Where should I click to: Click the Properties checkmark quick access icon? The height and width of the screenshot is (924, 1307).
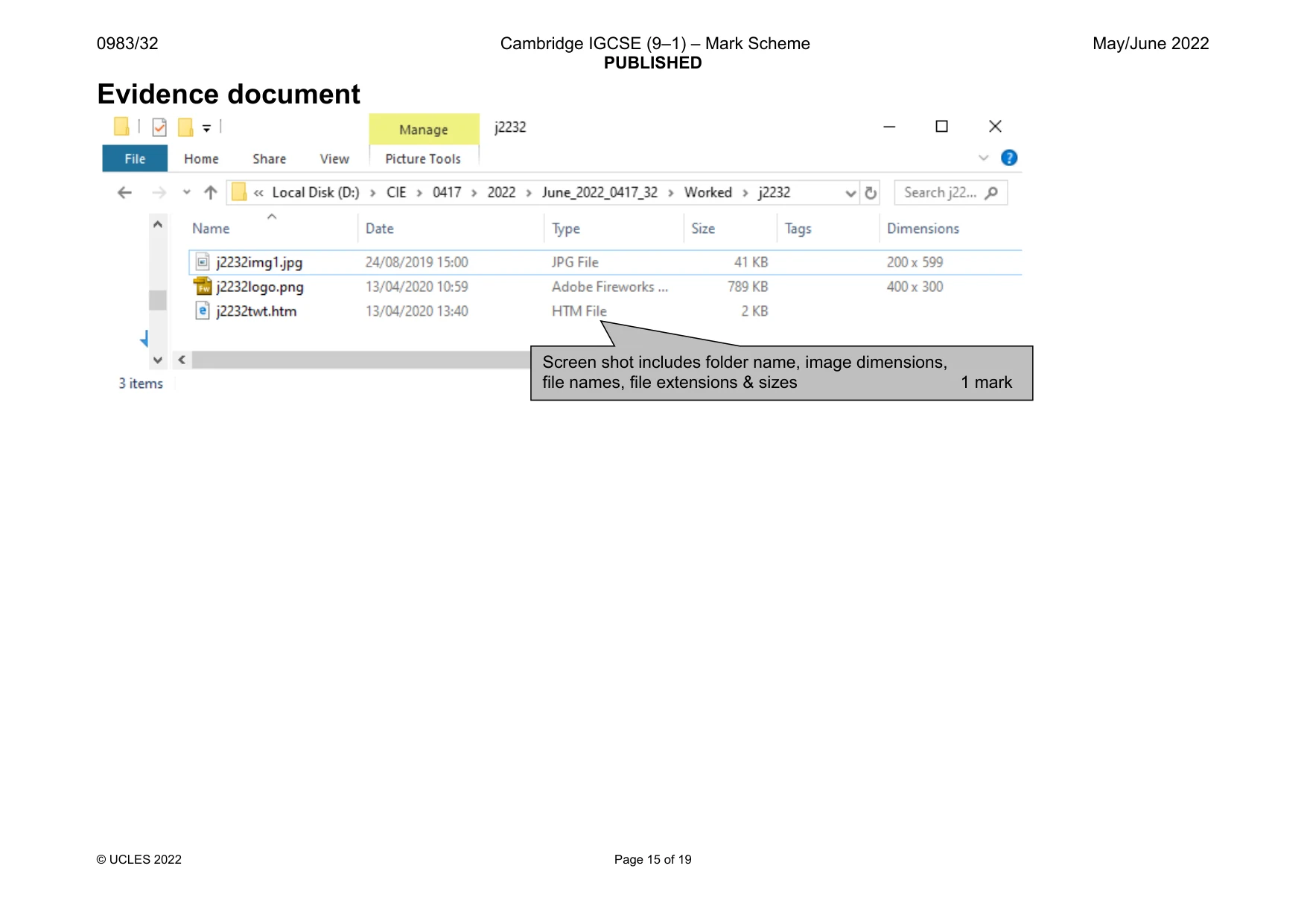[159, 127]
